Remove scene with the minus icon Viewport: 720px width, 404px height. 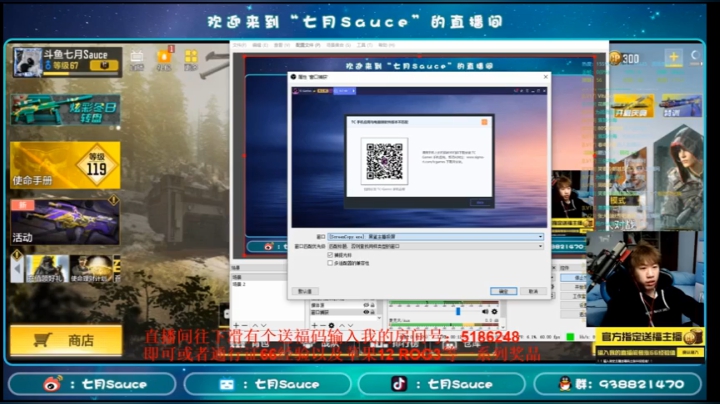(x=244, y=325)
